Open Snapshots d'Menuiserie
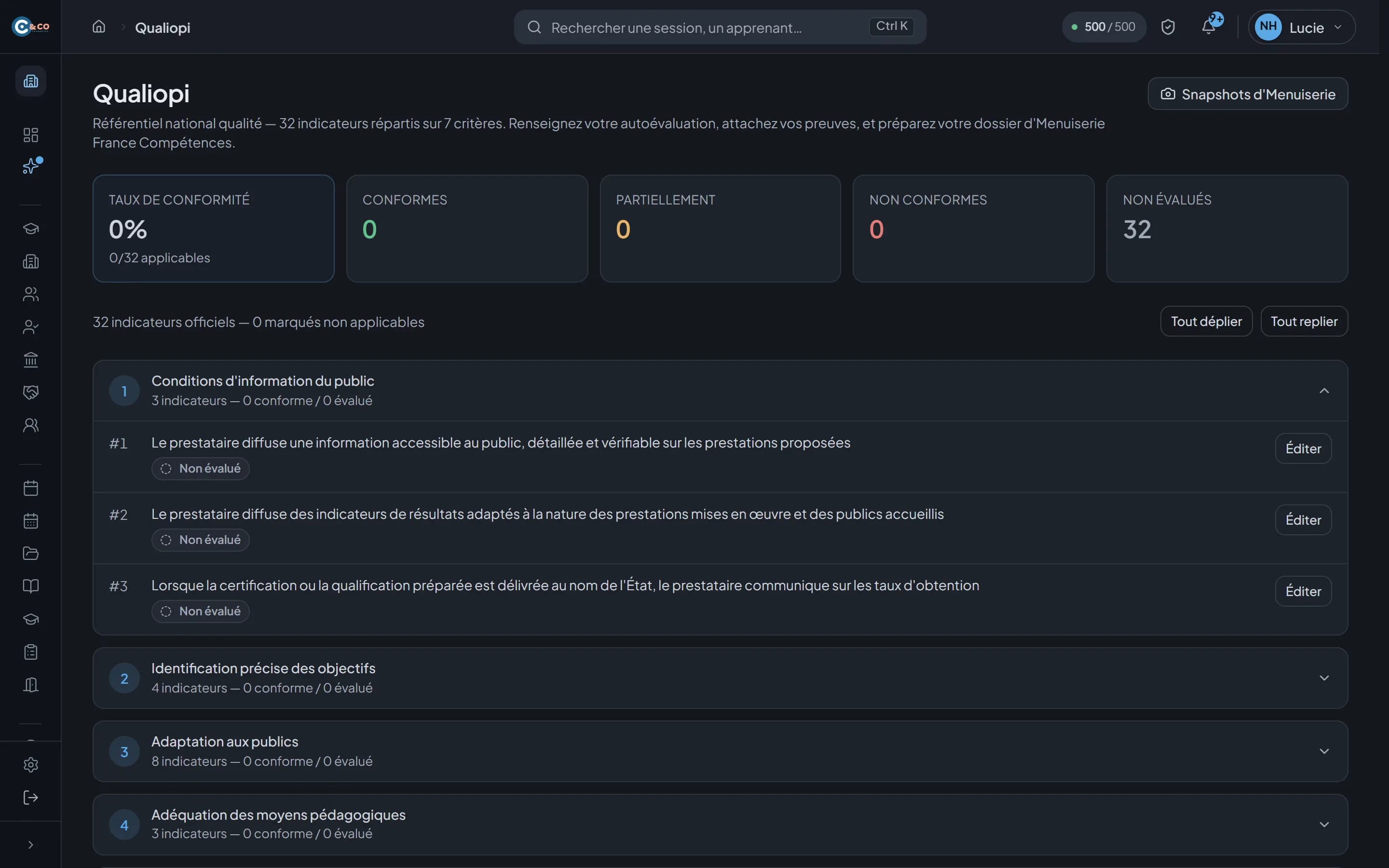 pos(1248,94)
